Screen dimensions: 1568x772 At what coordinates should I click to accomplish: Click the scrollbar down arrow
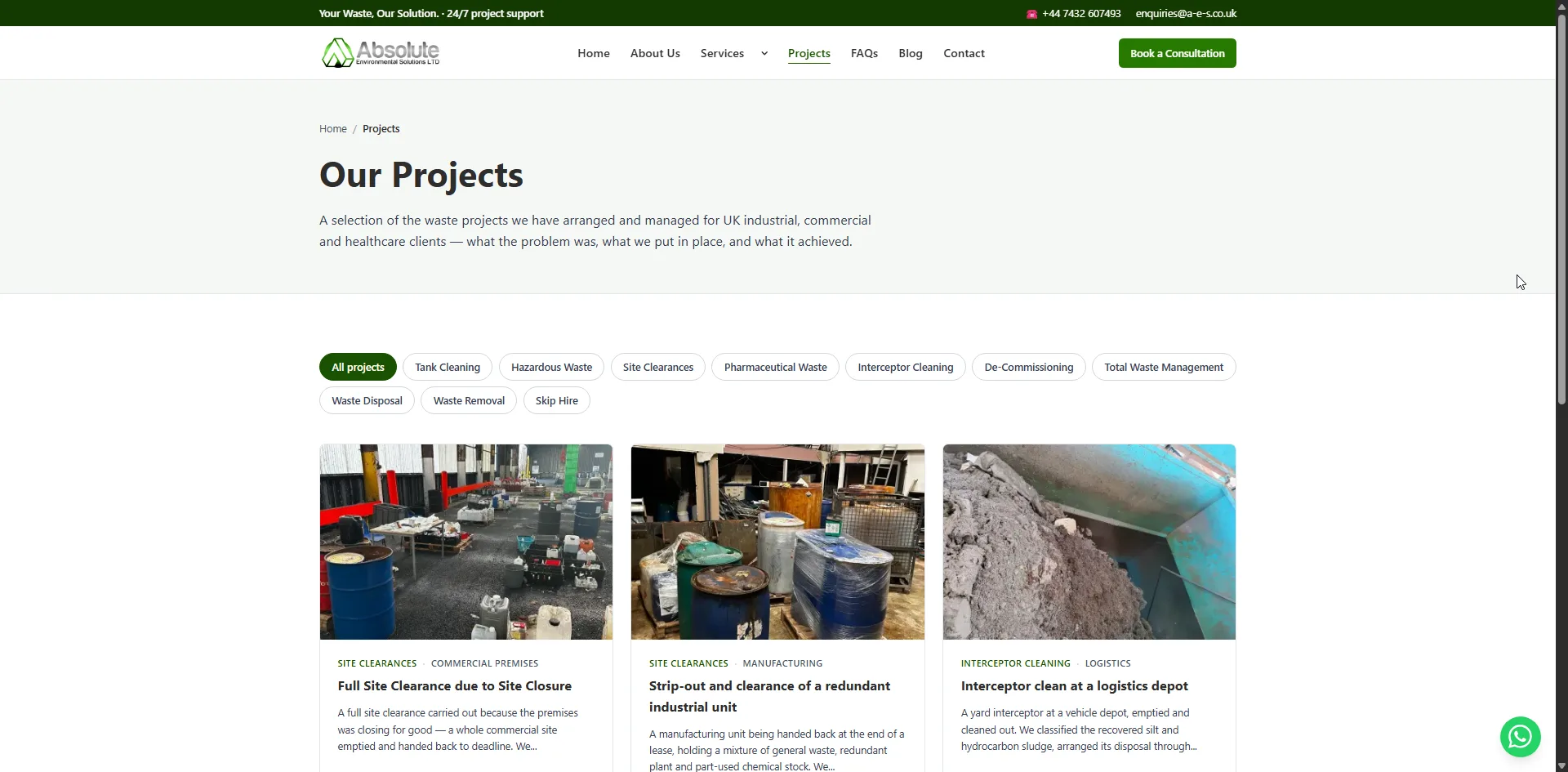tap(1561, 765)
